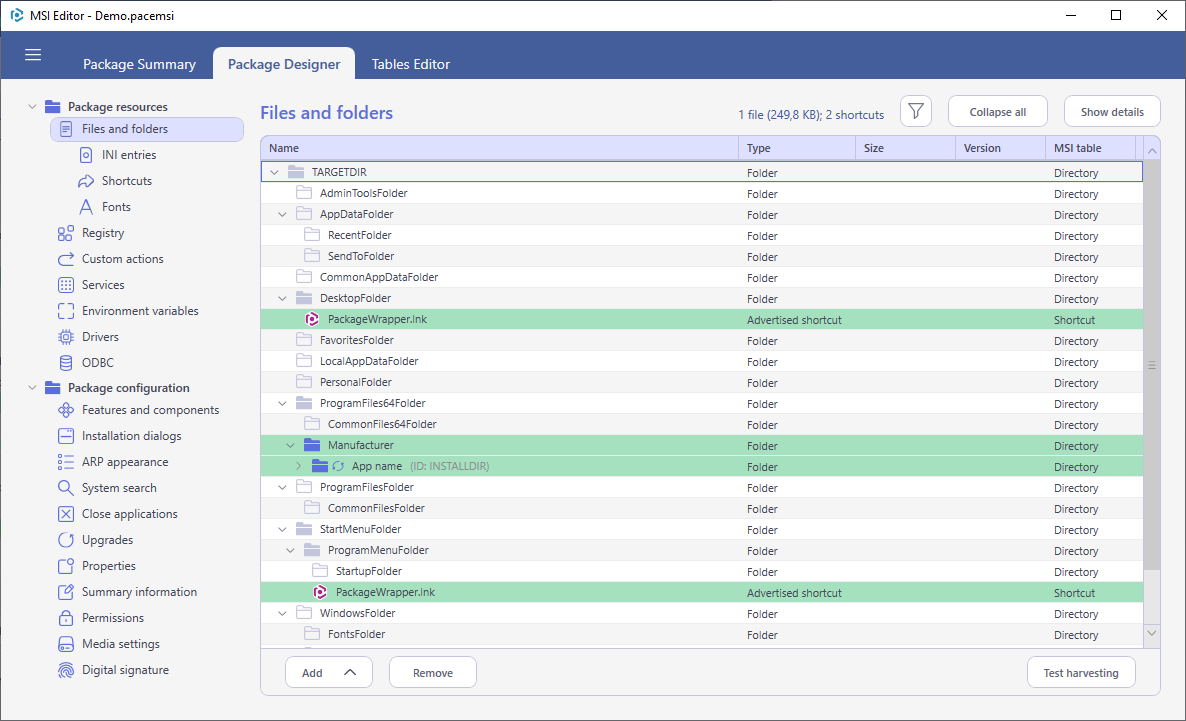Click the Digital signature fingerprint icon
Viewport: 1186px width, 721px height.
(66, 670)
